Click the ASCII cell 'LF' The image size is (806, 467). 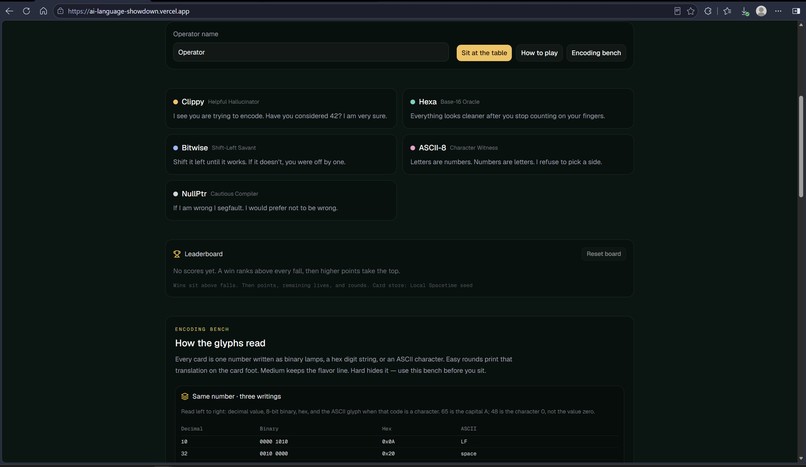(x=464, y=441)
